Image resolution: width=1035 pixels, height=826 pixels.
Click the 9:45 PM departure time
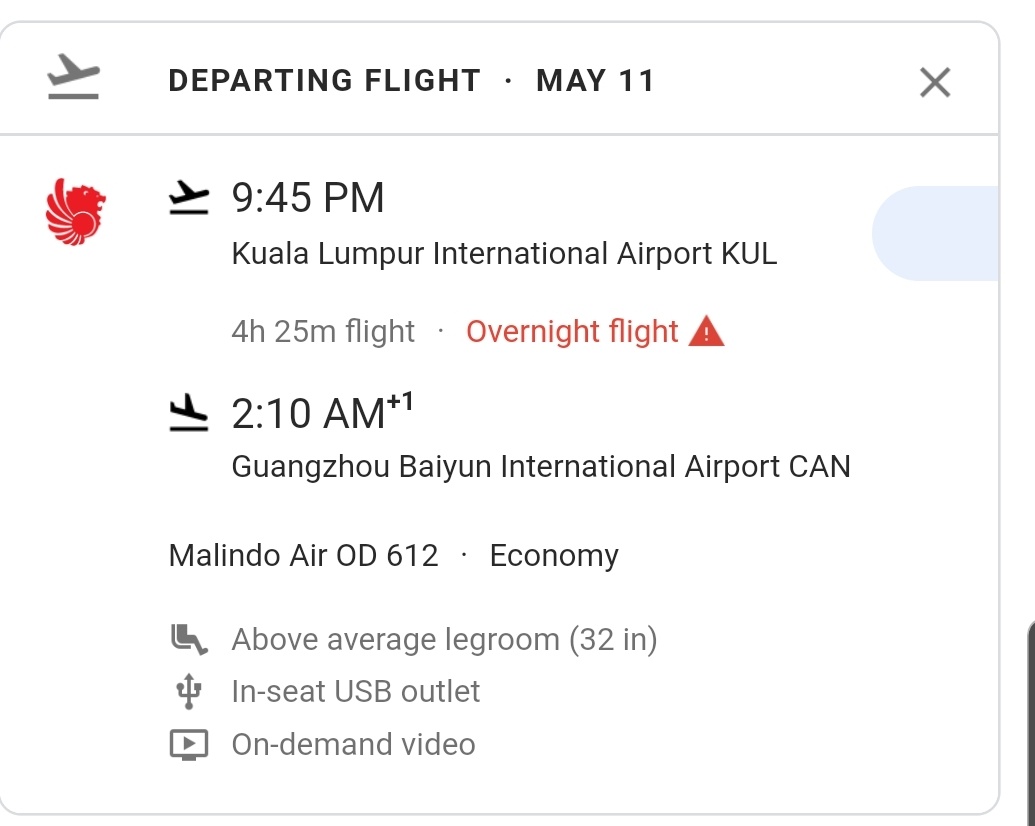(x=308, y=198)
